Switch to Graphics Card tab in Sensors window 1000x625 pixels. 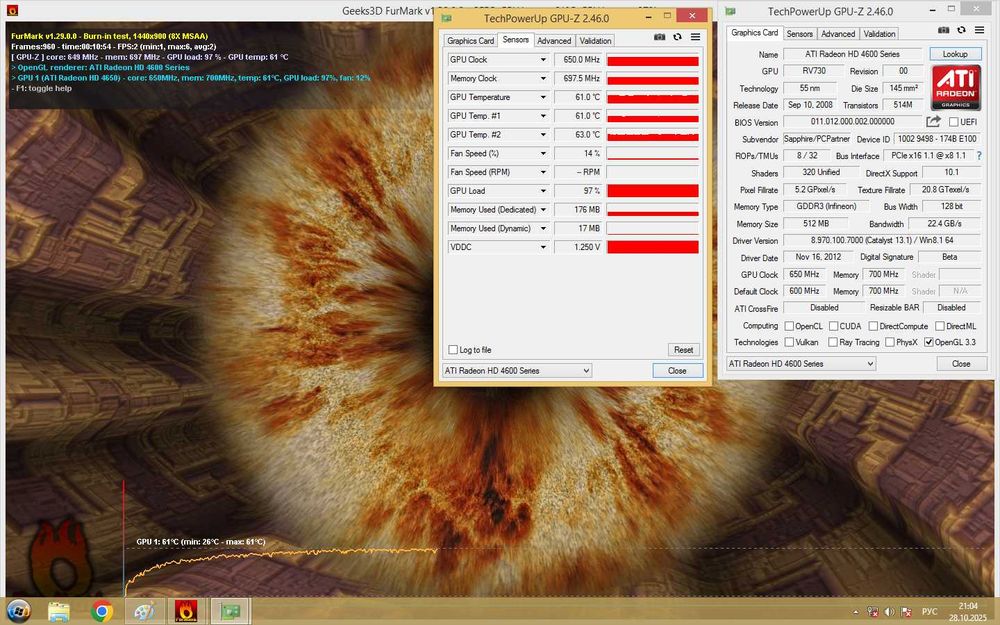click(x=471, y=41)
